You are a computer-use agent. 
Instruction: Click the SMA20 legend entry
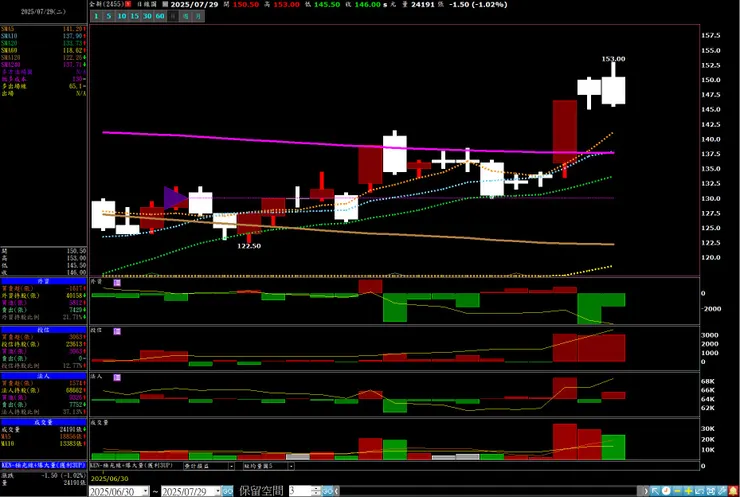(43, 43)
